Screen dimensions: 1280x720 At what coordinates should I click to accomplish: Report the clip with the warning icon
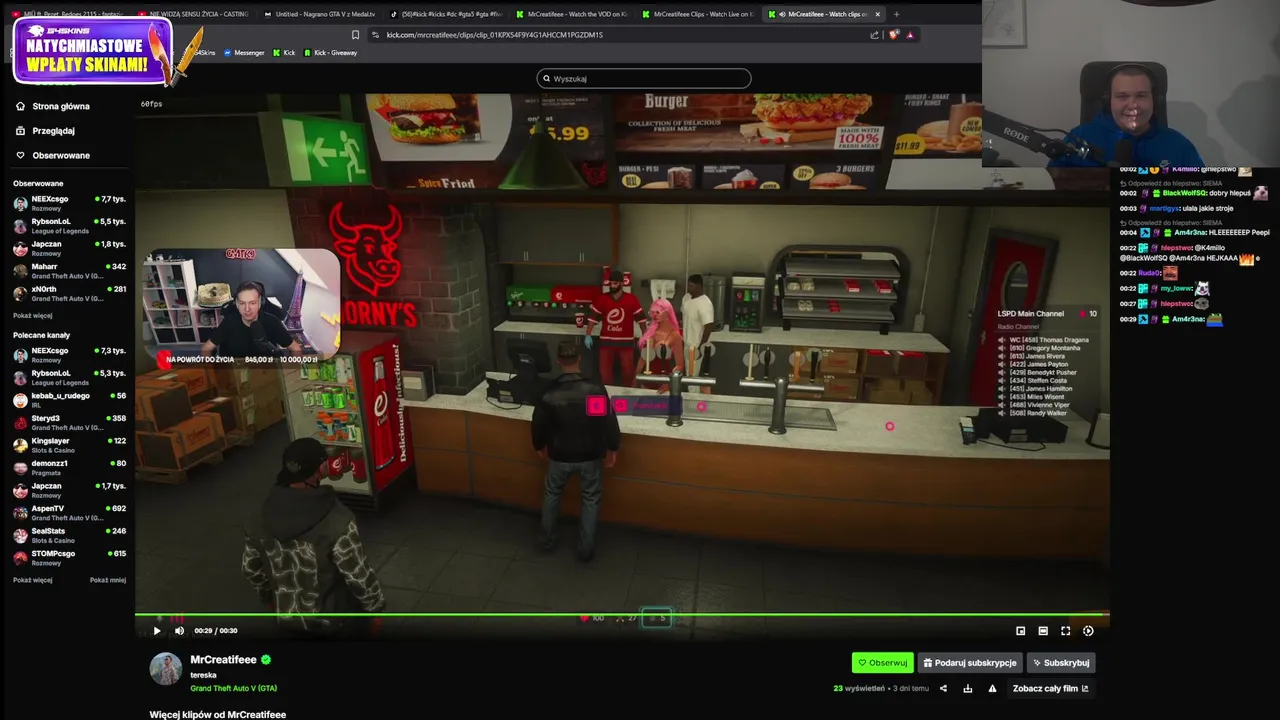click(992, 688)
